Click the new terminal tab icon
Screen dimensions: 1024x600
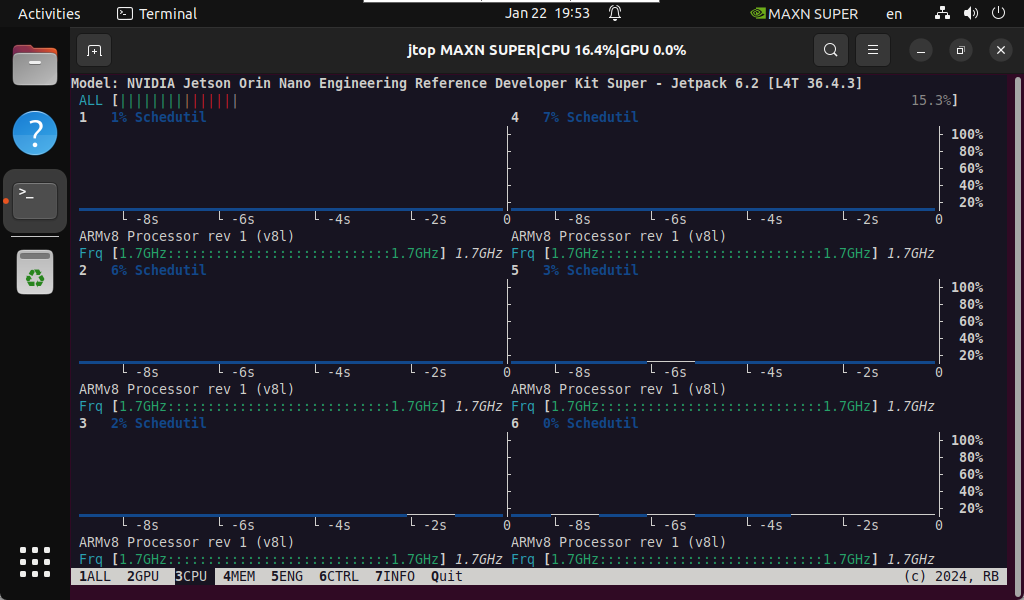(x=94, y=50)
